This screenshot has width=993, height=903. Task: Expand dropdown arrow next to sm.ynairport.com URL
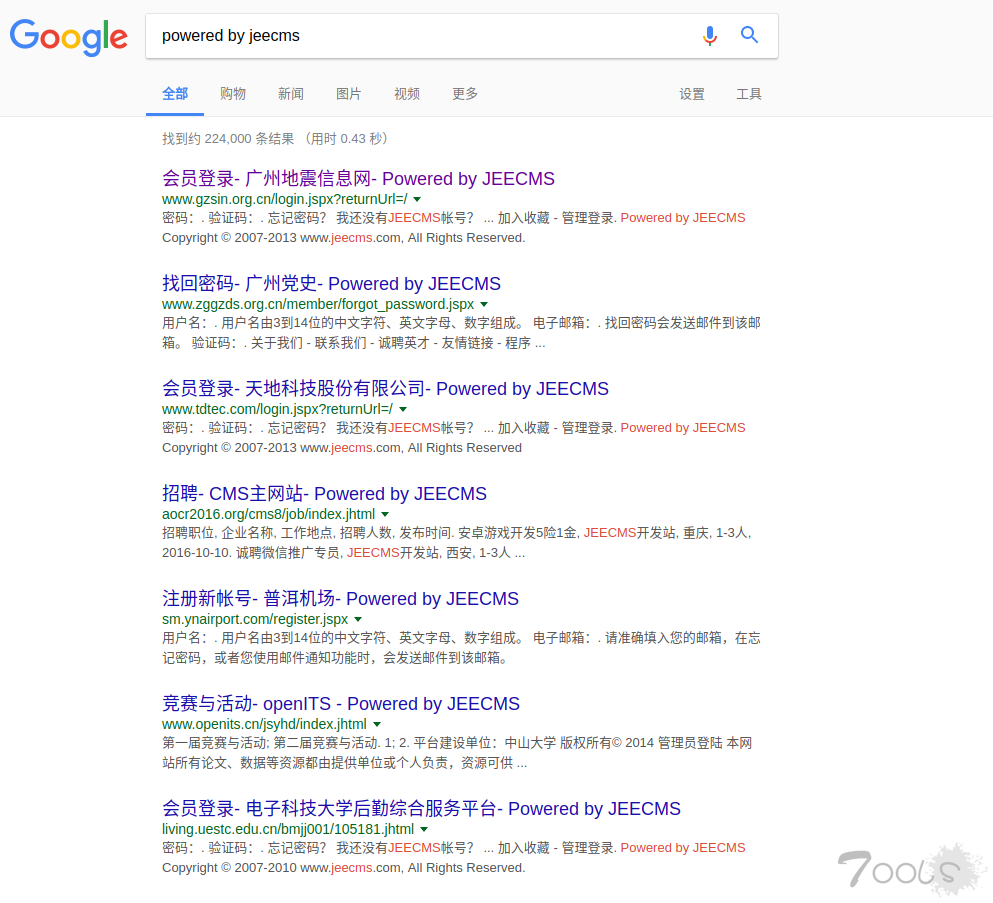pyautogui.click(x=358, y=620)
